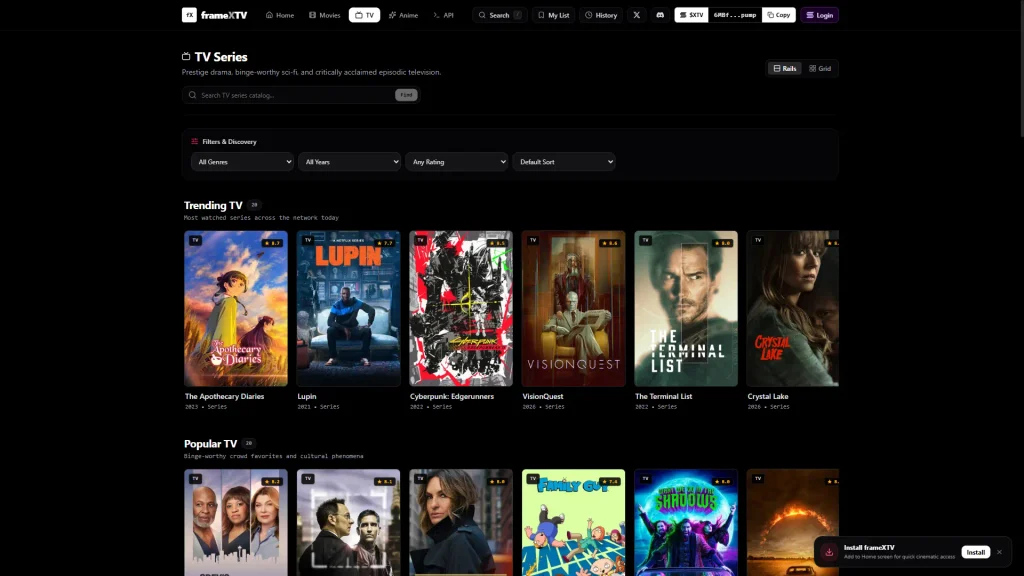Go to the Home tab
Screen dimensions: 1024x576
pyautogui.click(x=280, y=15)
